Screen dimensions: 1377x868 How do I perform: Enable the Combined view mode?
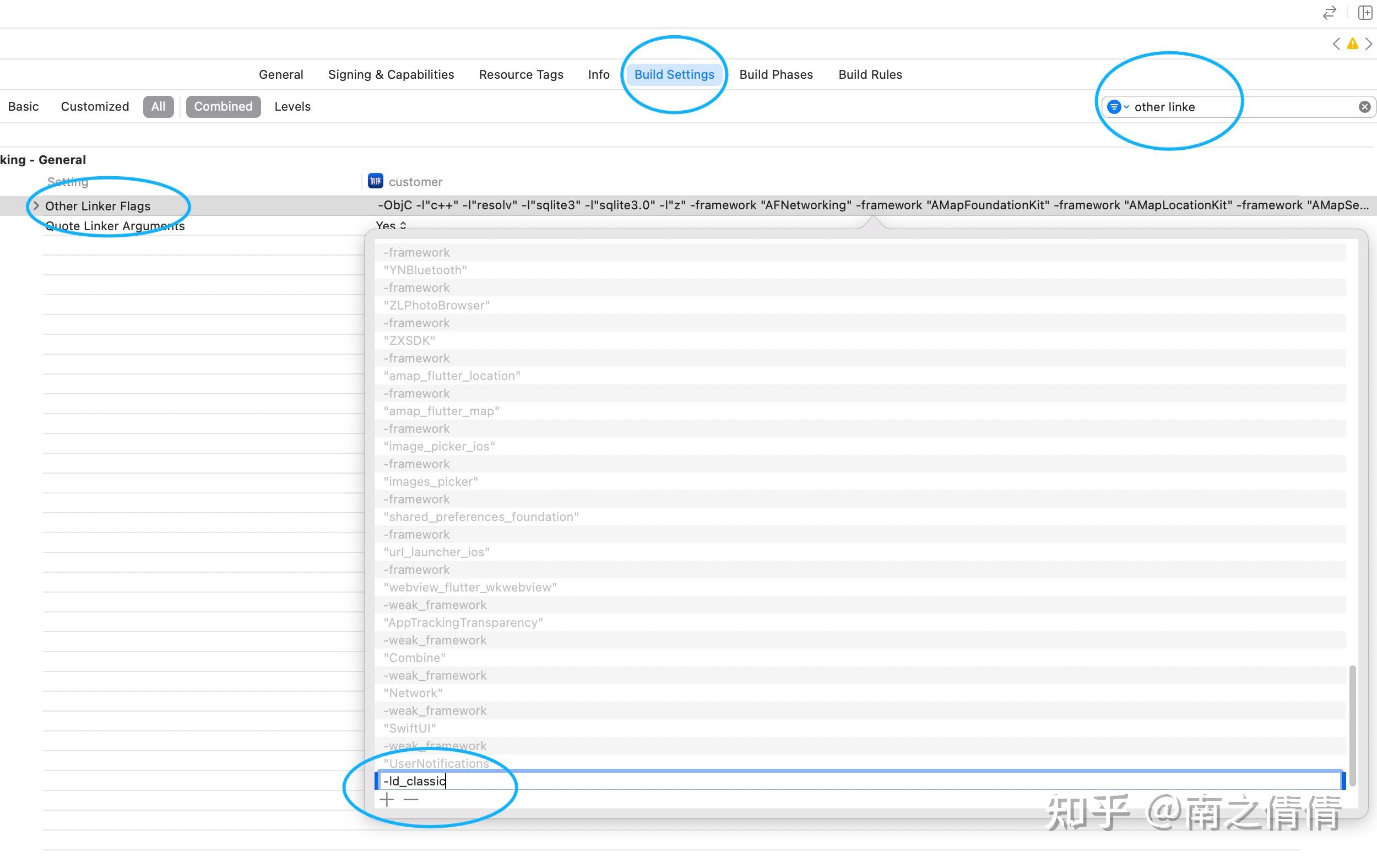(x=223, y=106)
